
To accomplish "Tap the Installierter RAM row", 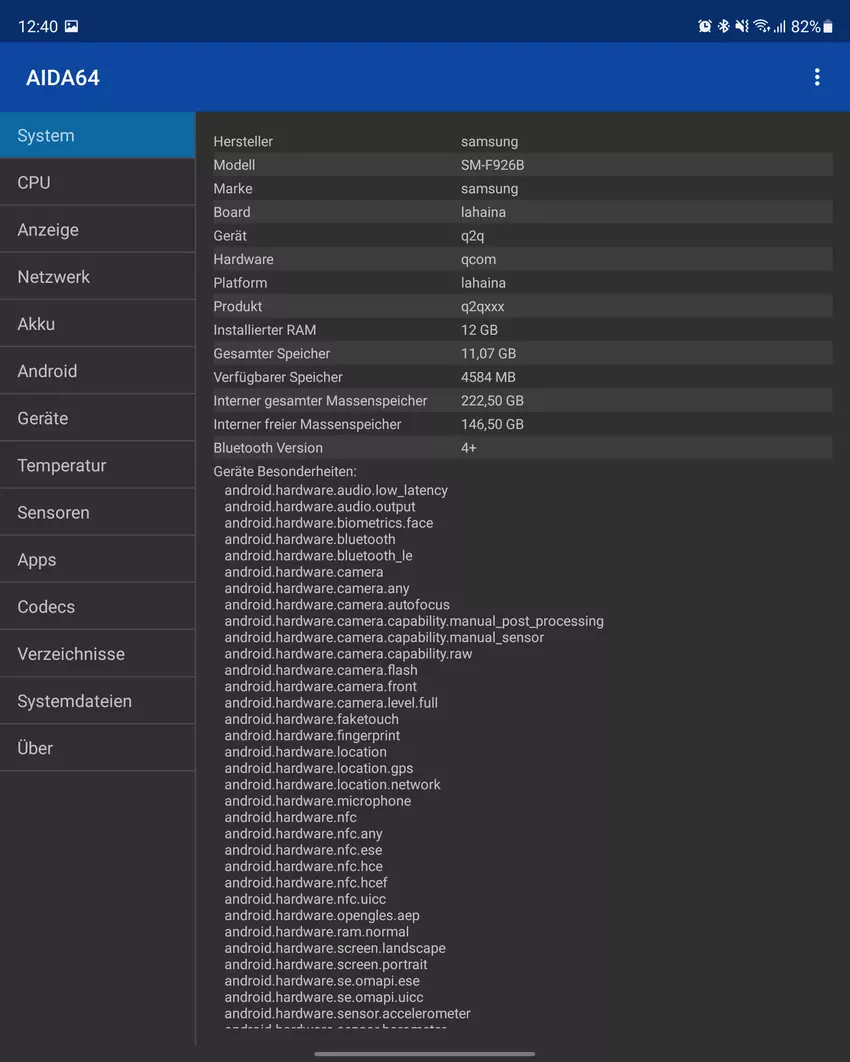I will [522, 330].
